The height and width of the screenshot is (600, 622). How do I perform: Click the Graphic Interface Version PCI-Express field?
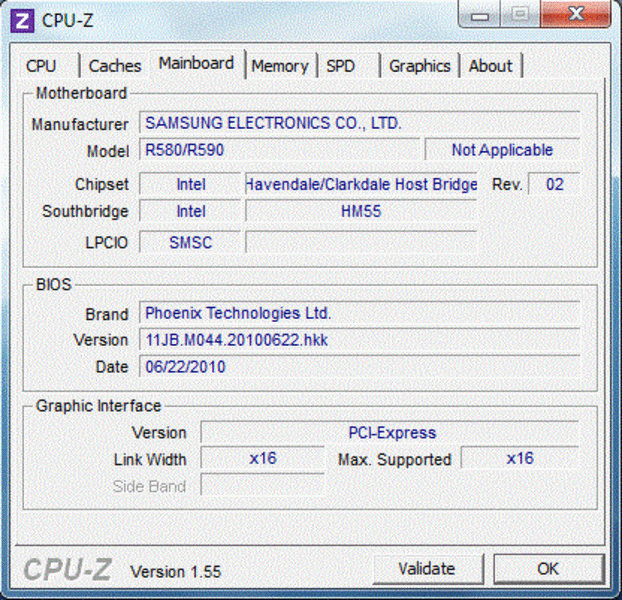tap(390, 433)
